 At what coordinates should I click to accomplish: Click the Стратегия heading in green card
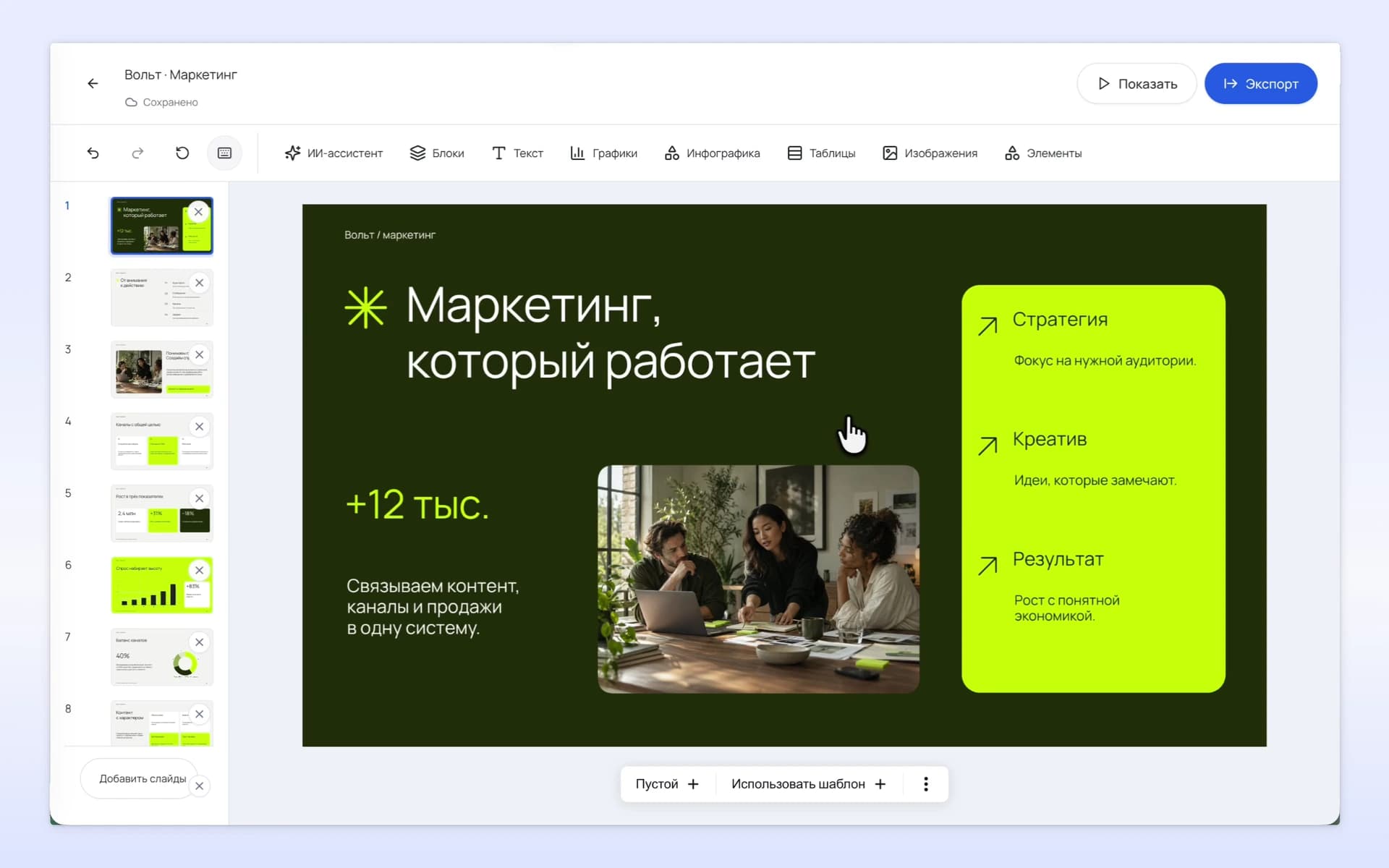click(x=1060, y=320)
